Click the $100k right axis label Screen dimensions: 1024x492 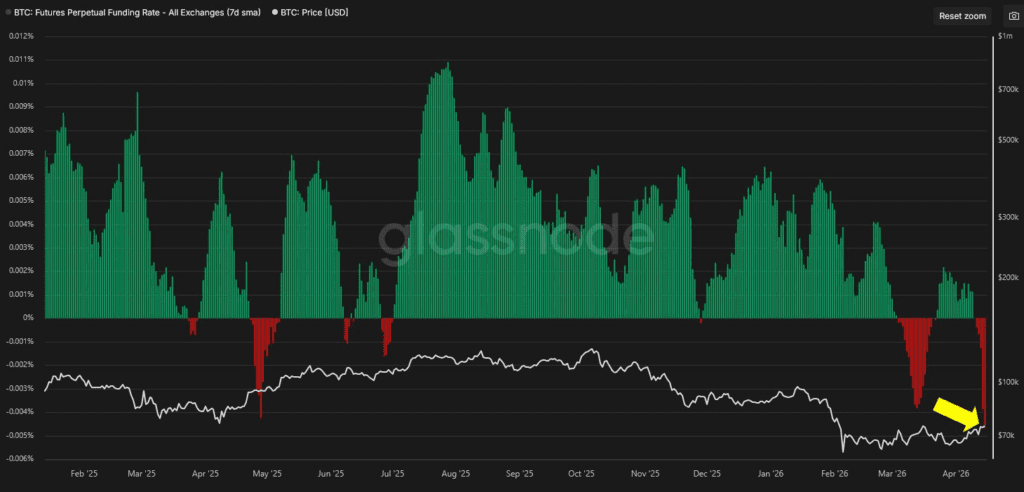(x=1008, y=383)
